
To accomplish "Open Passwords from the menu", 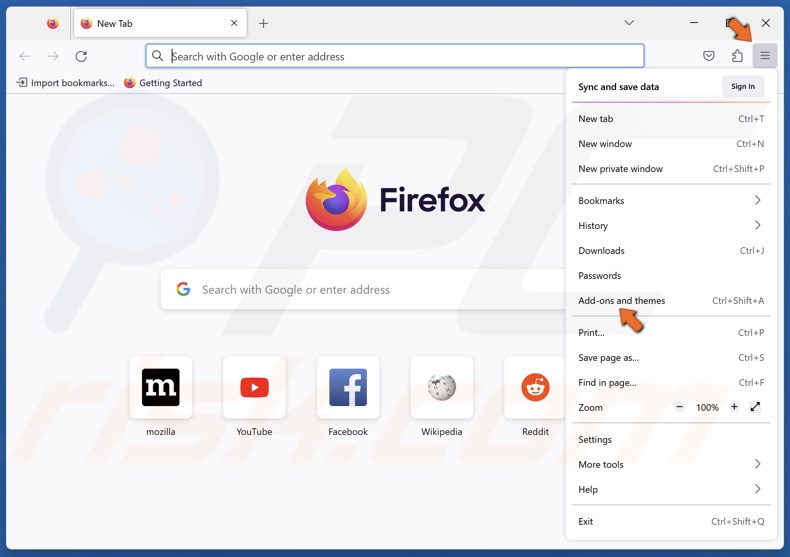I will coord(671,275).
